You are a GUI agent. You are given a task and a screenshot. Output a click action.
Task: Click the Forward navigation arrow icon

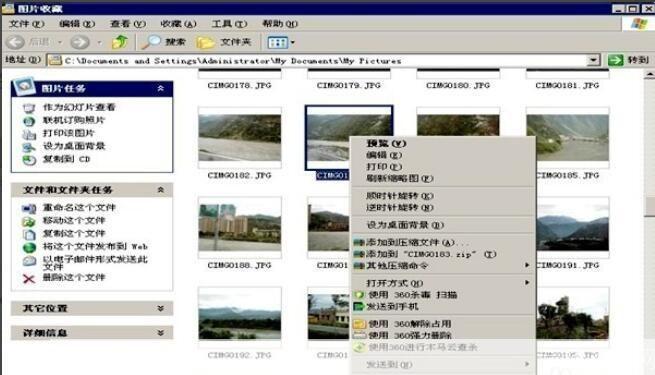80,42
